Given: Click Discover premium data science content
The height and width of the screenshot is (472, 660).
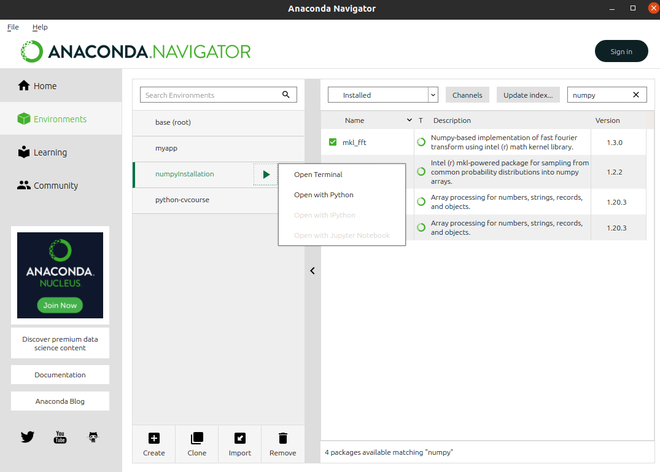Looking at the screenshot, I should [x=60, y=344].
